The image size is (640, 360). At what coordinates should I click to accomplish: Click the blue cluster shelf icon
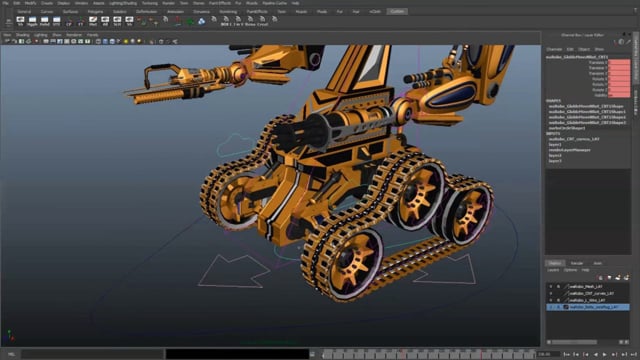[202, 21]
